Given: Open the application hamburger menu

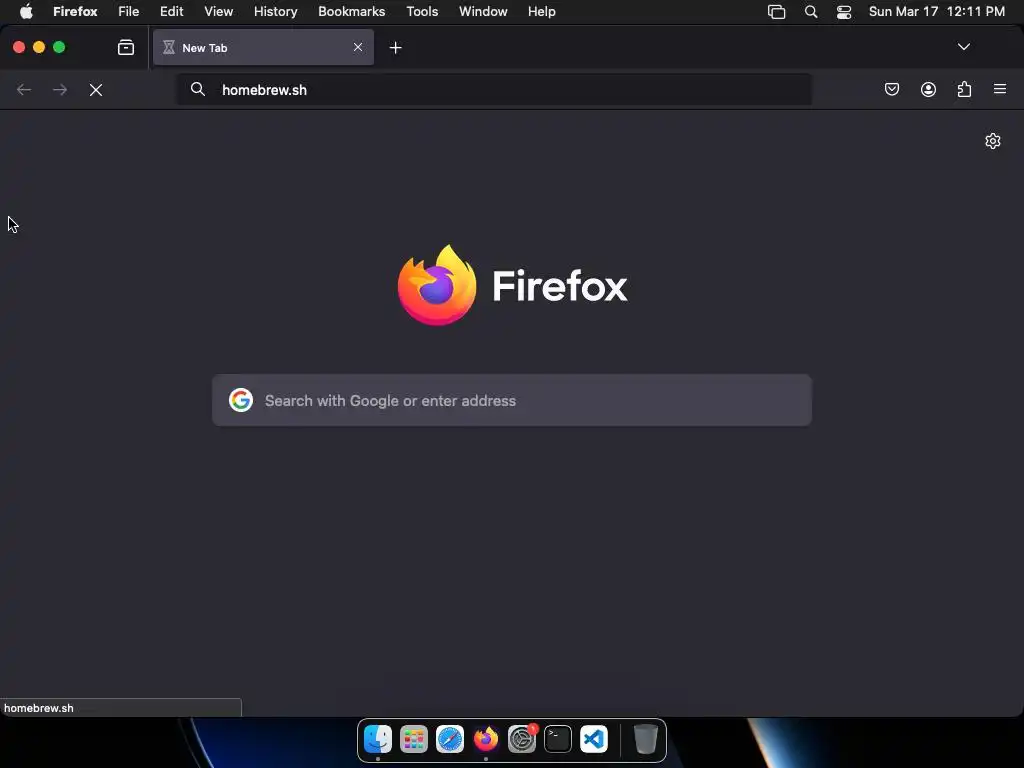Looking at the screenshot, I should [1000, 89].
